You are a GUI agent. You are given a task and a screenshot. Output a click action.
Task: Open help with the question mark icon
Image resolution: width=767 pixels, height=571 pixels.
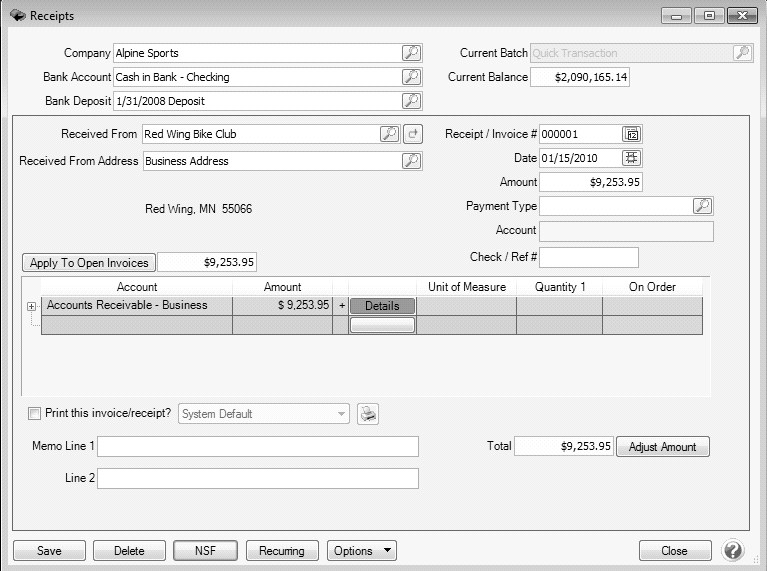pyautogui.click(x=733, y=551)
